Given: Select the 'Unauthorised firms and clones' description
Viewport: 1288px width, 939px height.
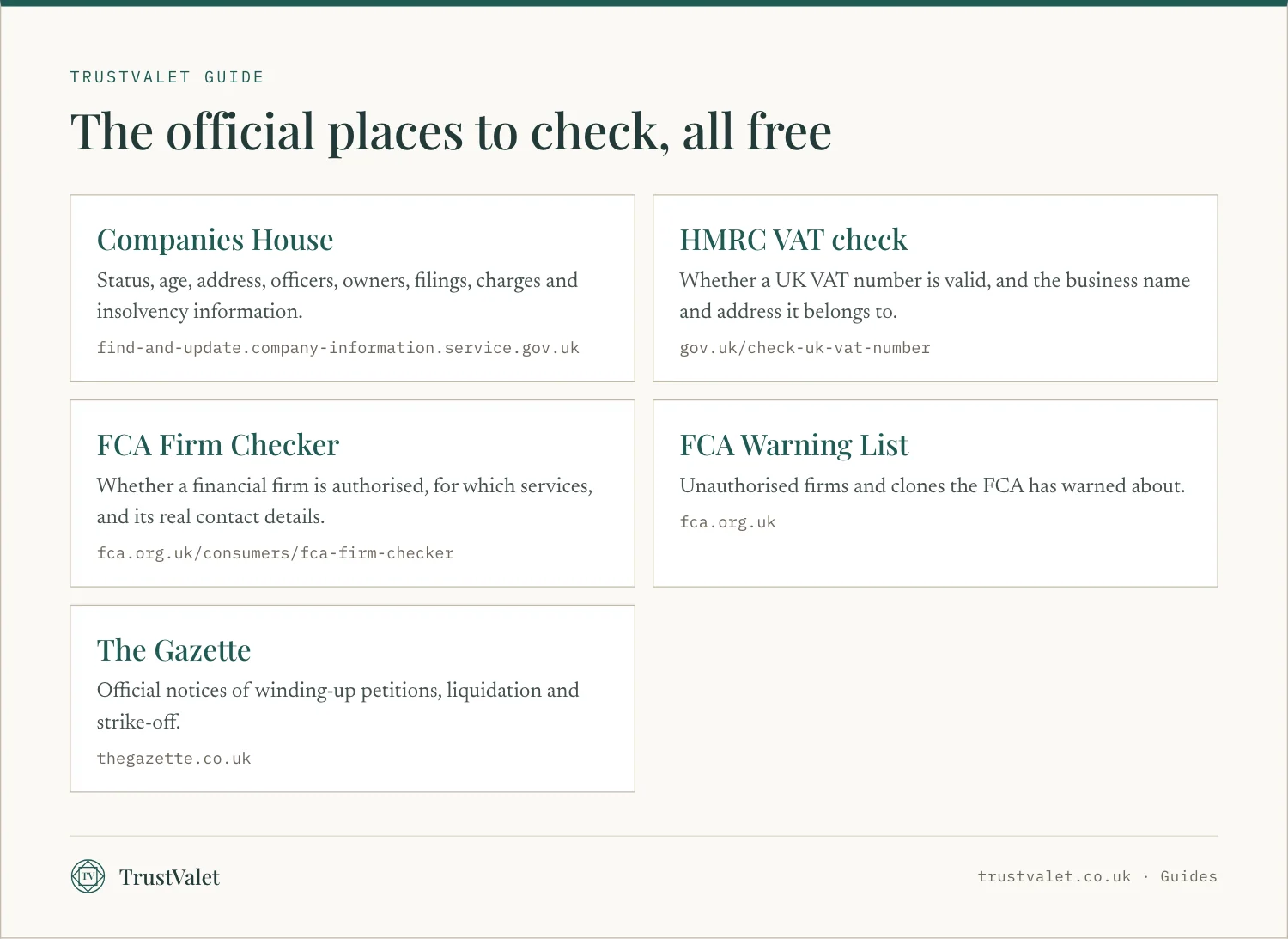Looking at the screenshot, I should [933, 486].
